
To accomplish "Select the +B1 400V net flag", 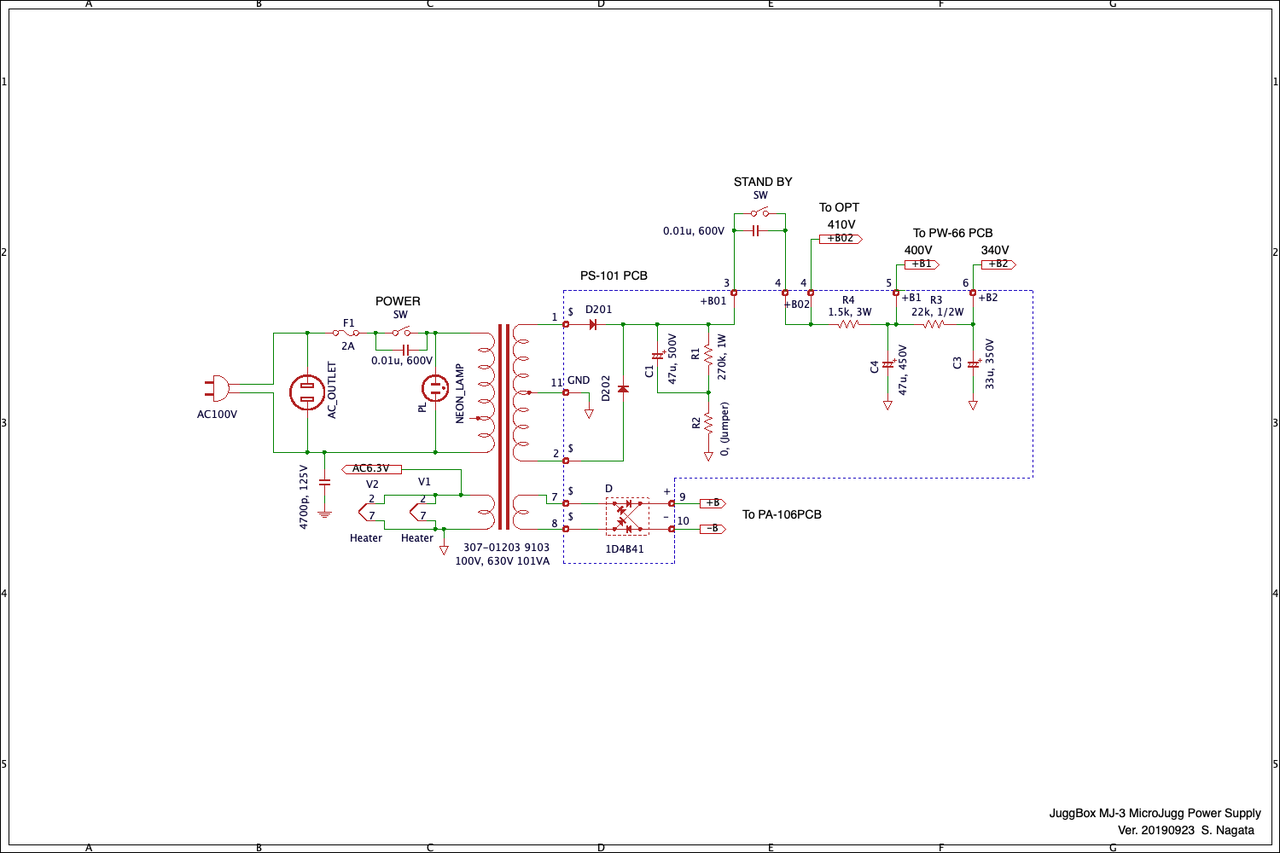I will pos(921,264).
